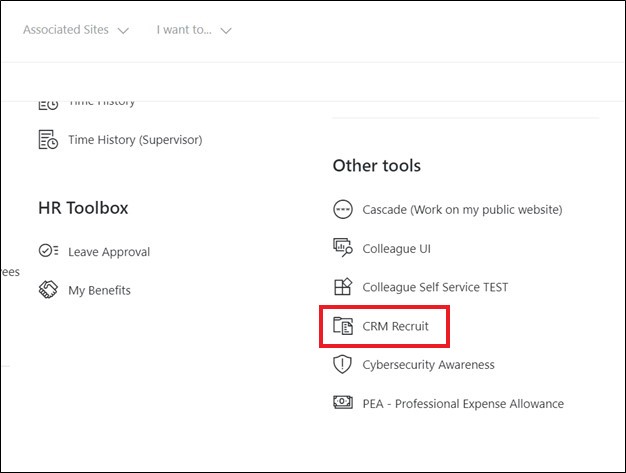This screenshot has width=626, height=473.
Task: Open the My Benefits text link
Action: 99,290
